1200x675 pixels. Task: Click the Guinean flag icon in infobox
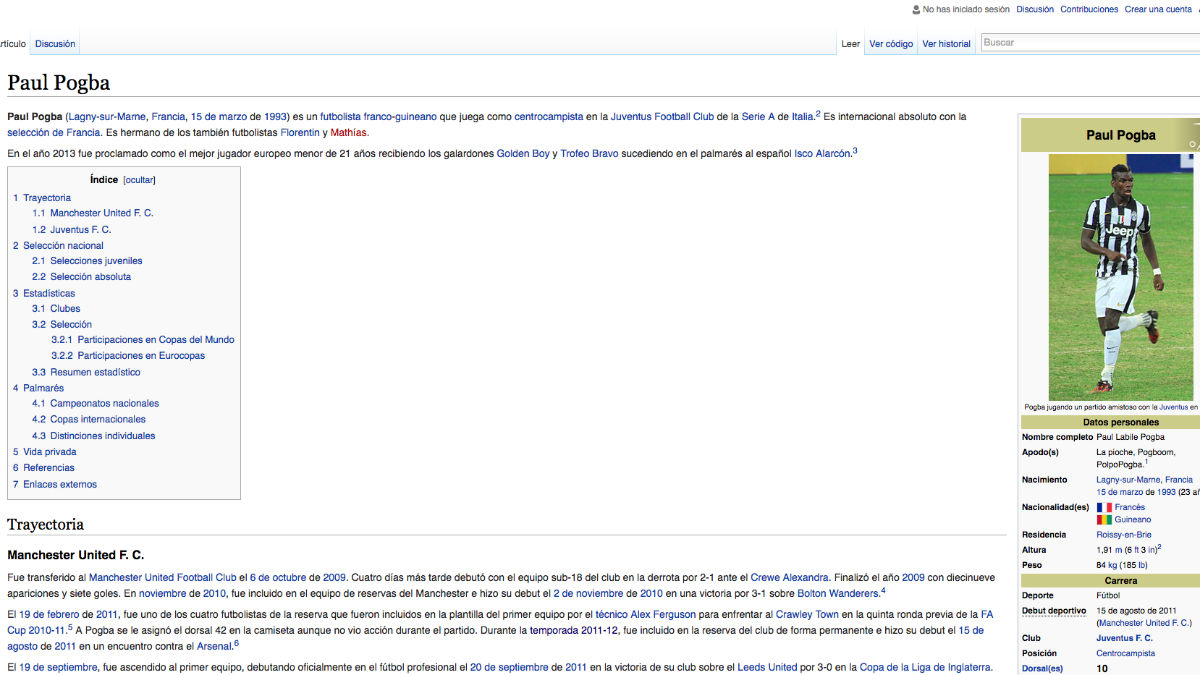tap(1104, 519)
